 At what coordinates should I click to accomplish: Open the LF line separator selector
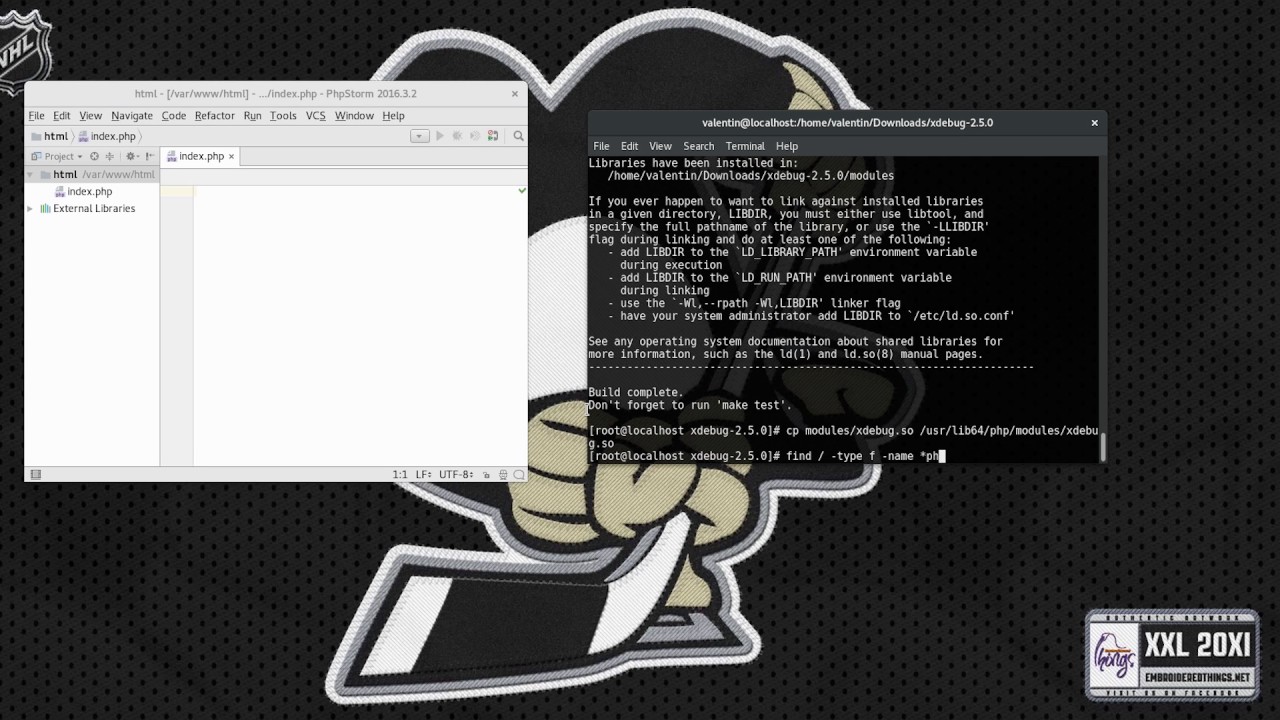(x=423, y=475)
